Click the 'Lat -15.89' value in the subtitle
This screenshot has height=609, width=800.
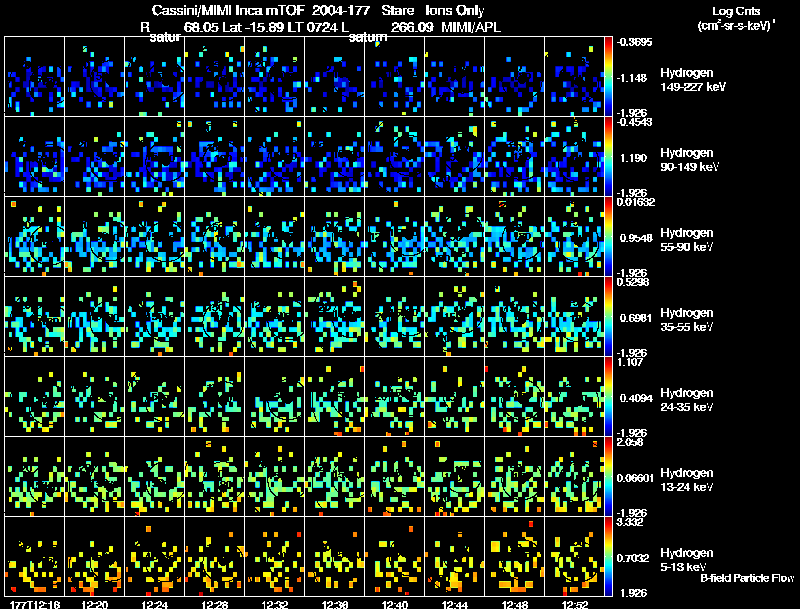pos(253,27)
